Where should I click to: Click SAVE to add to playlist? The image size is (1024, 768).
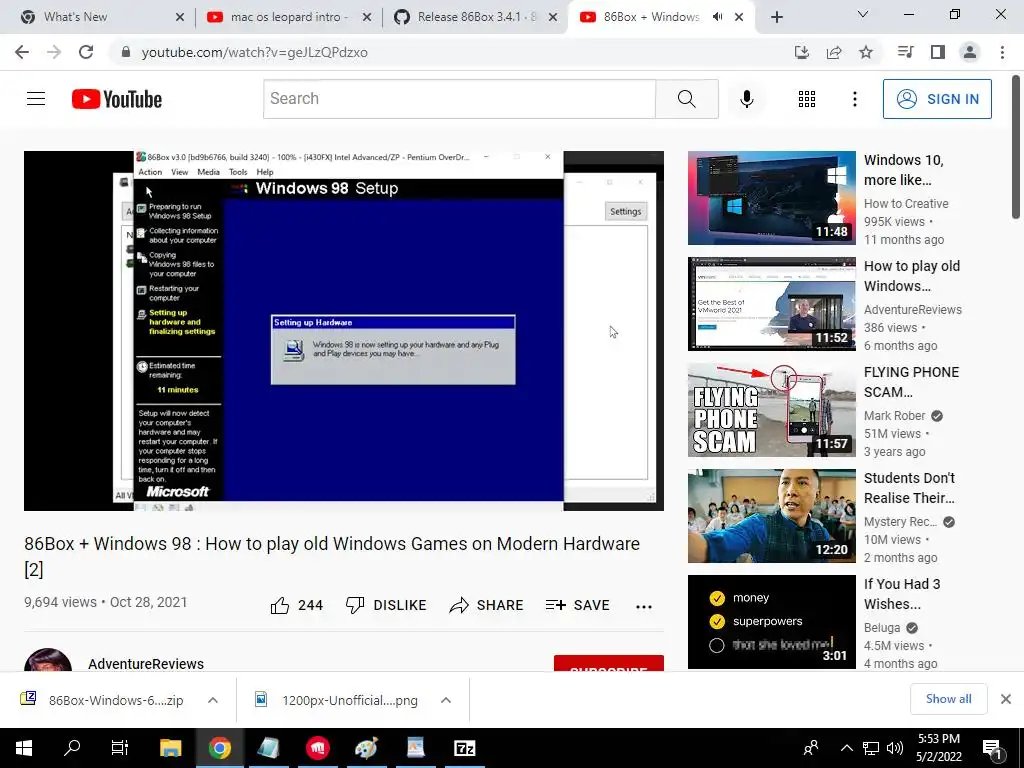pyautogui.click(x=577, y=605)
